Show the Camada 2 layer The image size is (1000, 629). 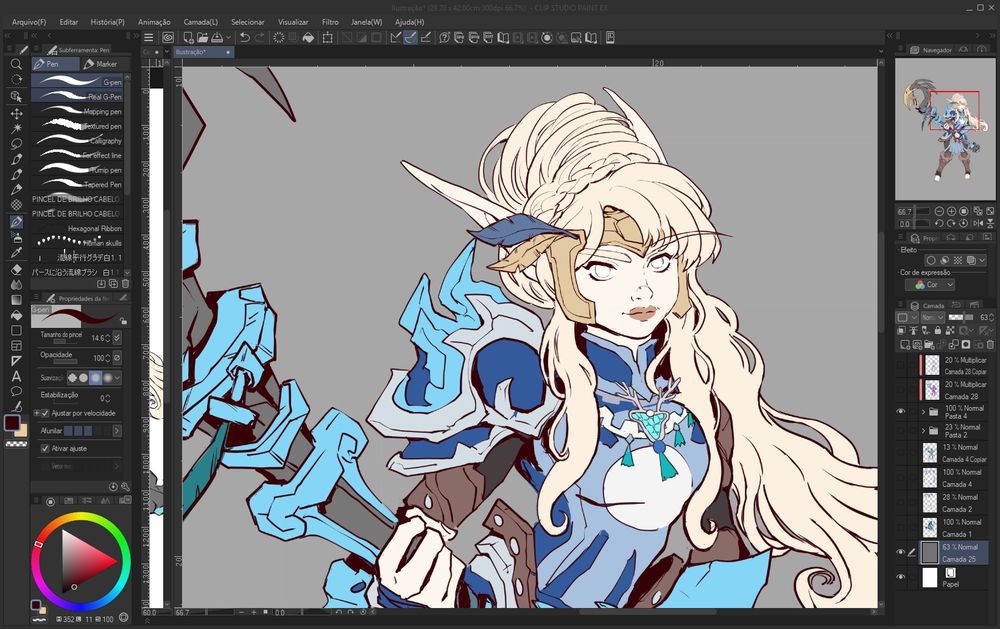click(x=901, y=503)
